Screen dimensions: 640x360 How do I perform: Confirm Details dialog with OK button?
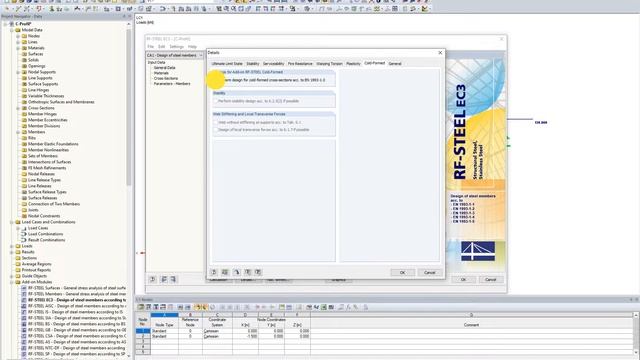tap(402, 273)
